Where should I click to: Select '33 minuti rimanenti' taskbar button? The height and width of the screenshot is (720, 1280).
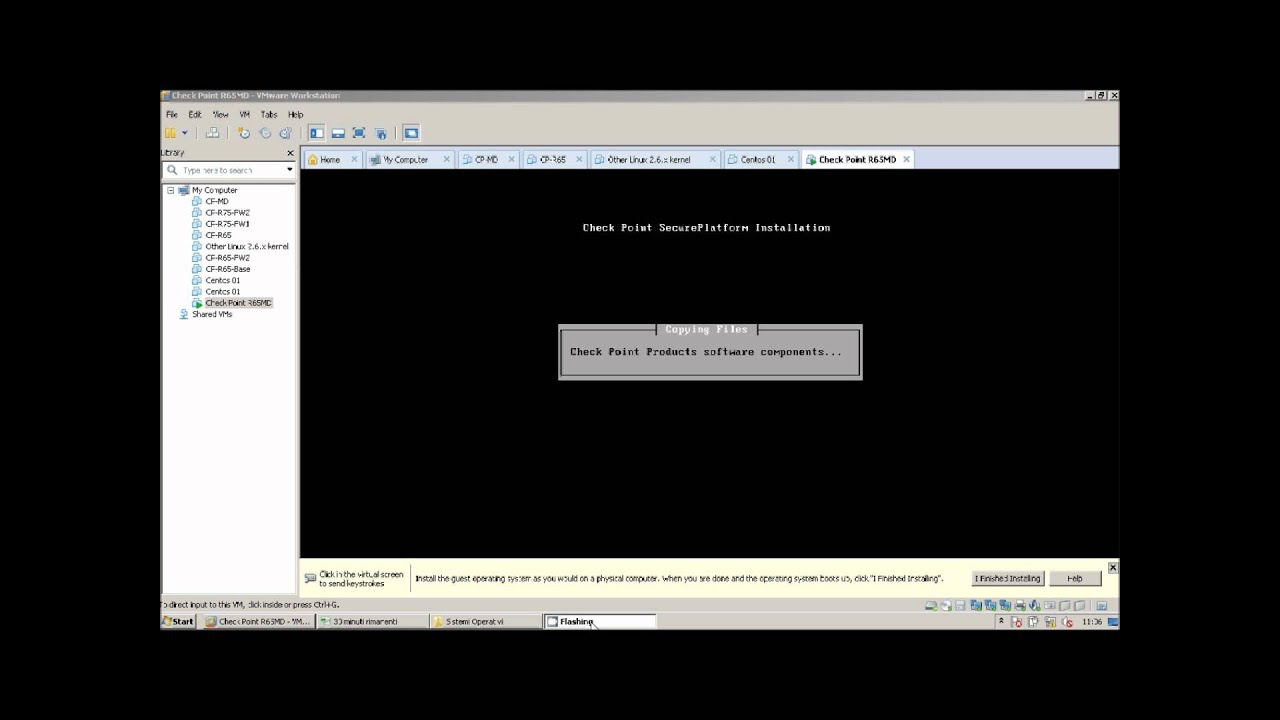[x=371, y=621]
